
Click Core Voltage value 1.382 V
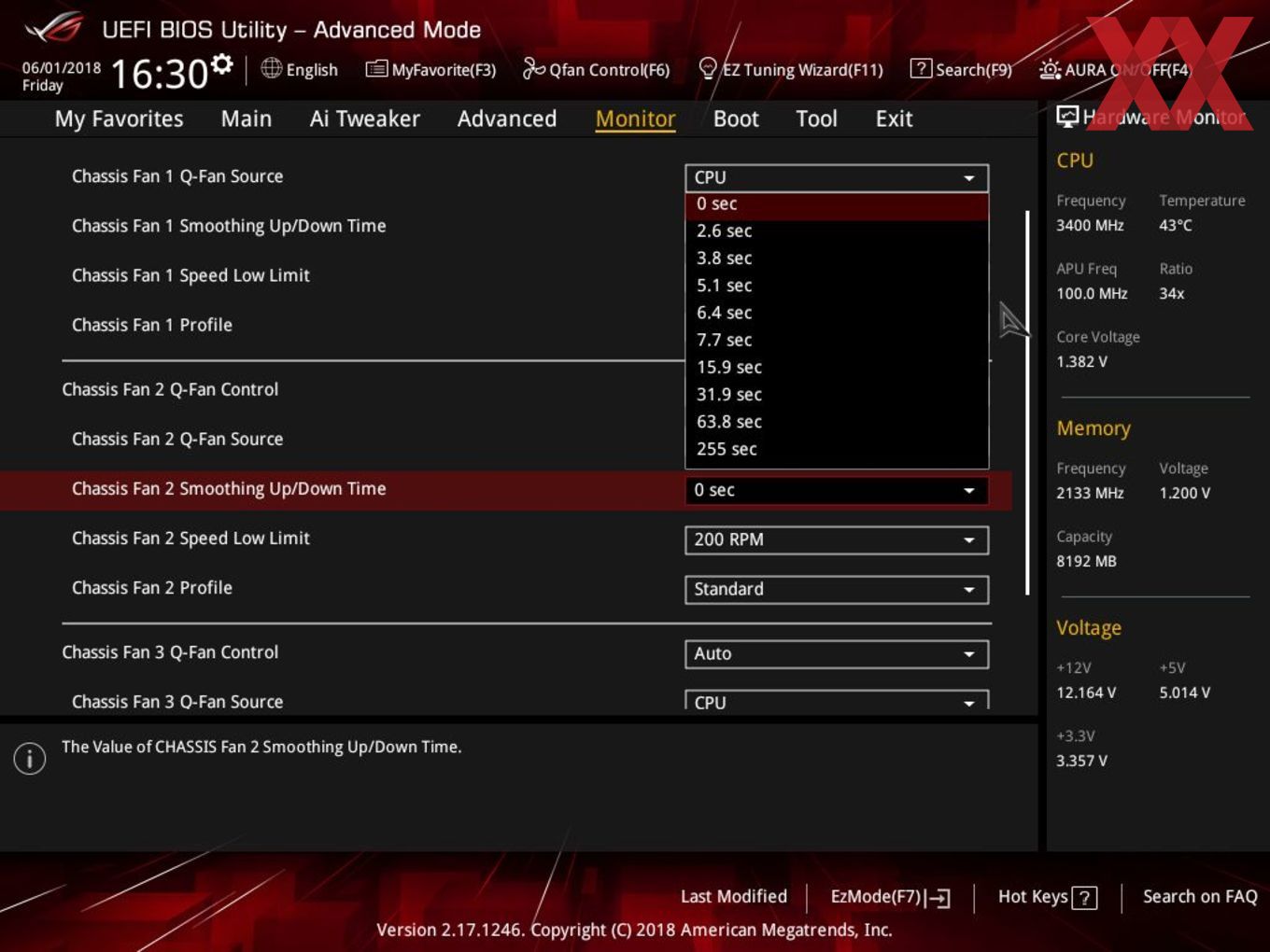coord(1081,362)
